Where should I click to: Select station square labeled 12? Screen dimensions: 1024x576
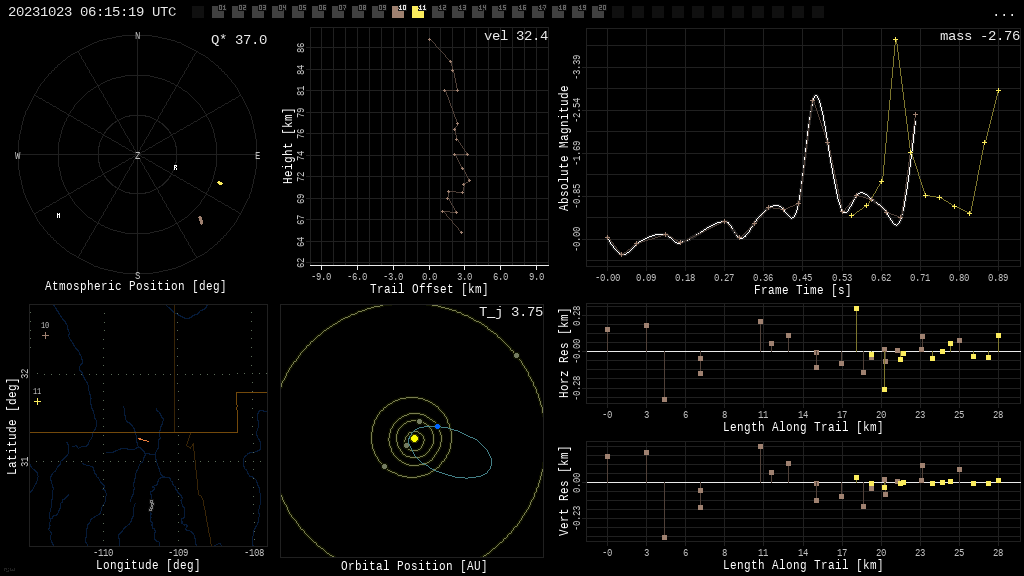pos(438,12)
